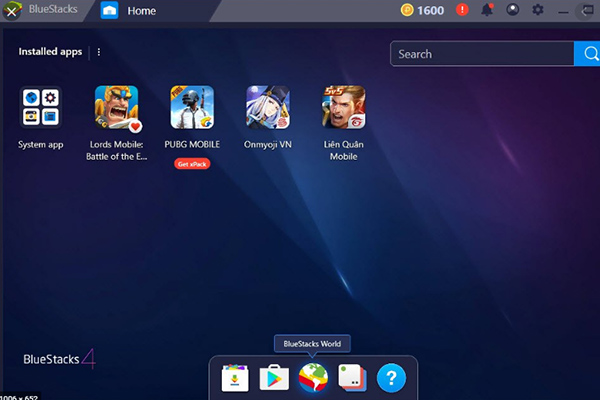The height and width of the screenshot is (400, 600).
Task: Launch Google Play Store from dock
Action: 274,378
